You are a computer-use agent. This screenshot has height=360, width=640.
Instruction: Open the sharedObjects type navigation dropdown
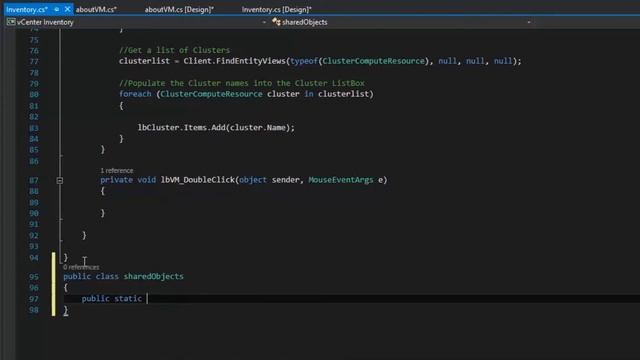529,22
